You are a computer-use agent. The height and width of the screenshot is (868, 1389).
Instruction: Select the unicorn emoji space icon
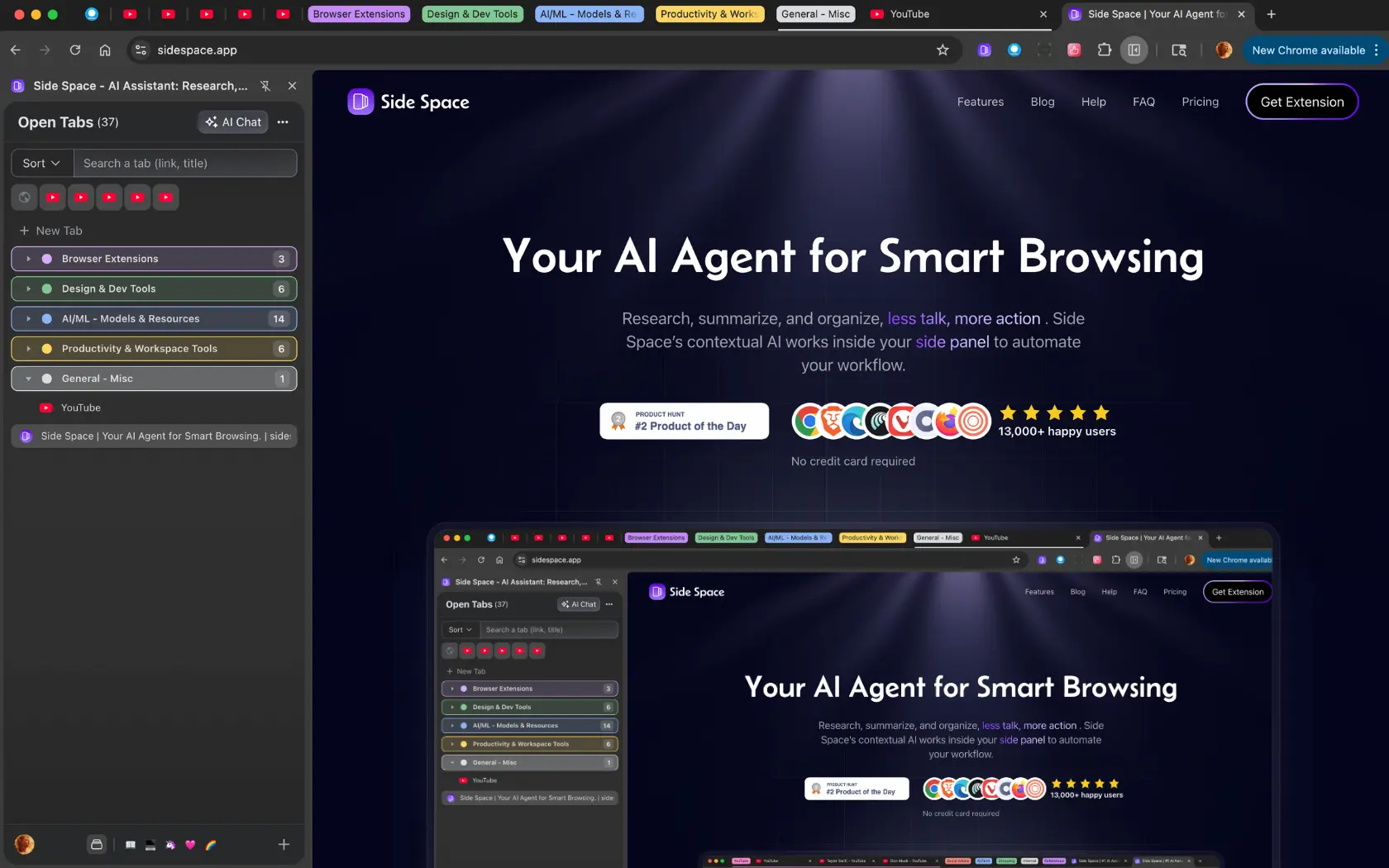click(x=169, y=844)
